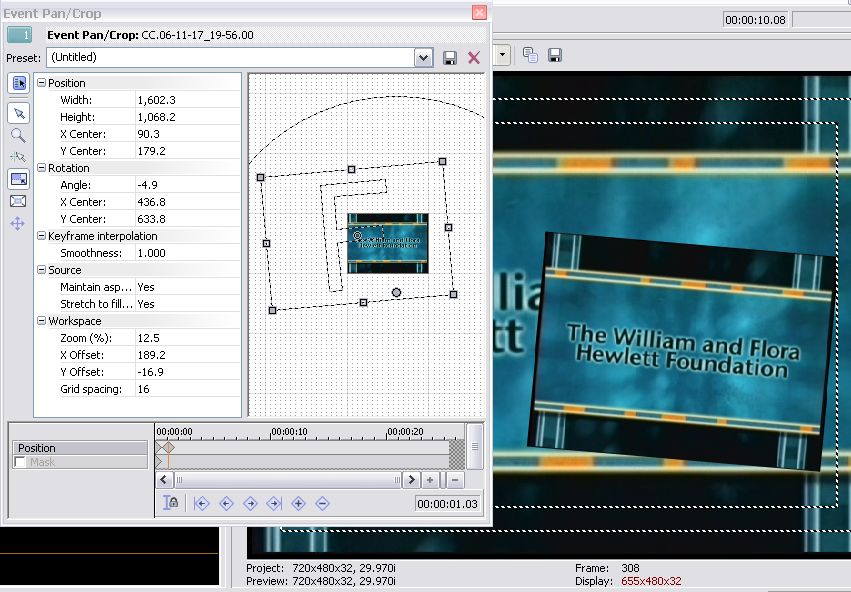Click the event chain icon numbered 1
The width and height of the screenshot is (851, 592).
coord(19,35)
